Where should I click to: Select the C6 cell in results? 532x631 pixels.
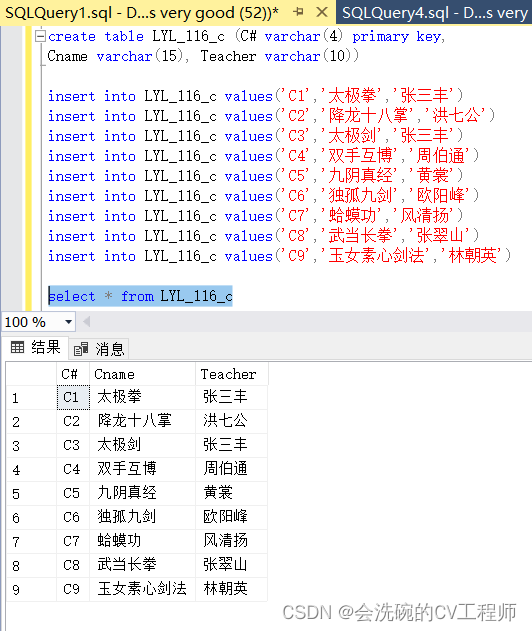tap(73, 517)
